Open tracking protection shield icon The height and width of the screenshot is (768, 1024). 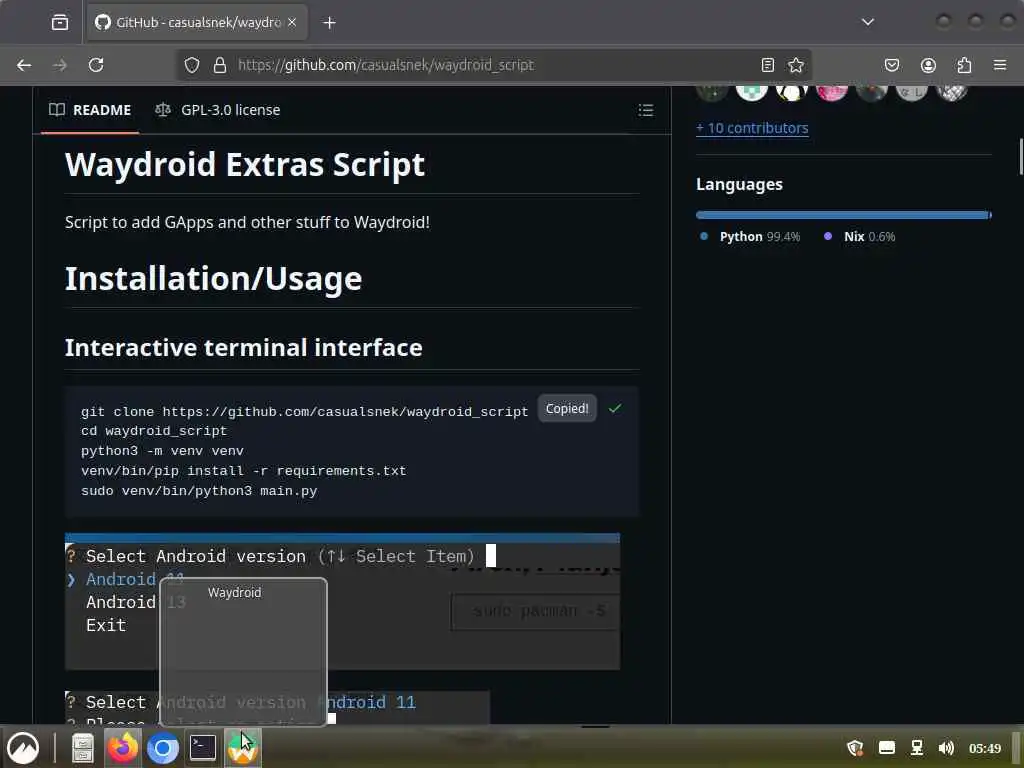[191, 65]
